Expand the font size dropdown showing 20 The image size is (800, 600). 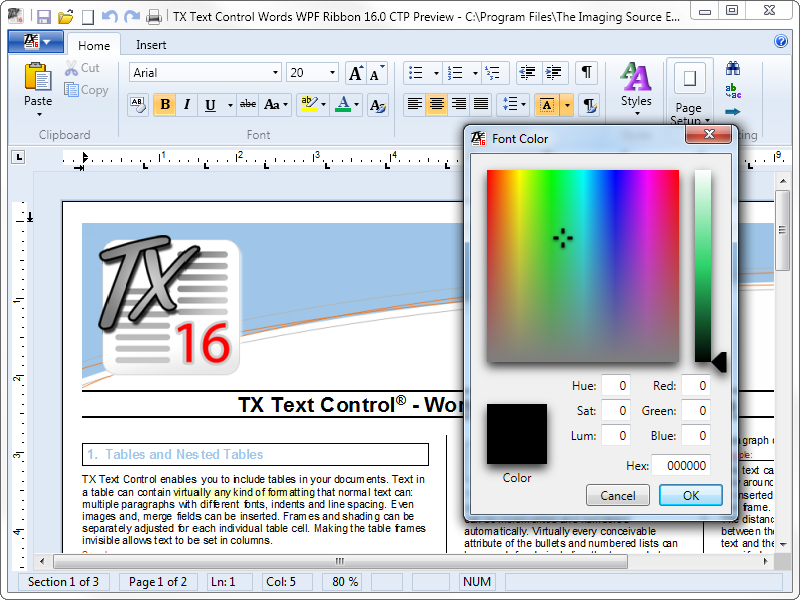tap(332, 73)
